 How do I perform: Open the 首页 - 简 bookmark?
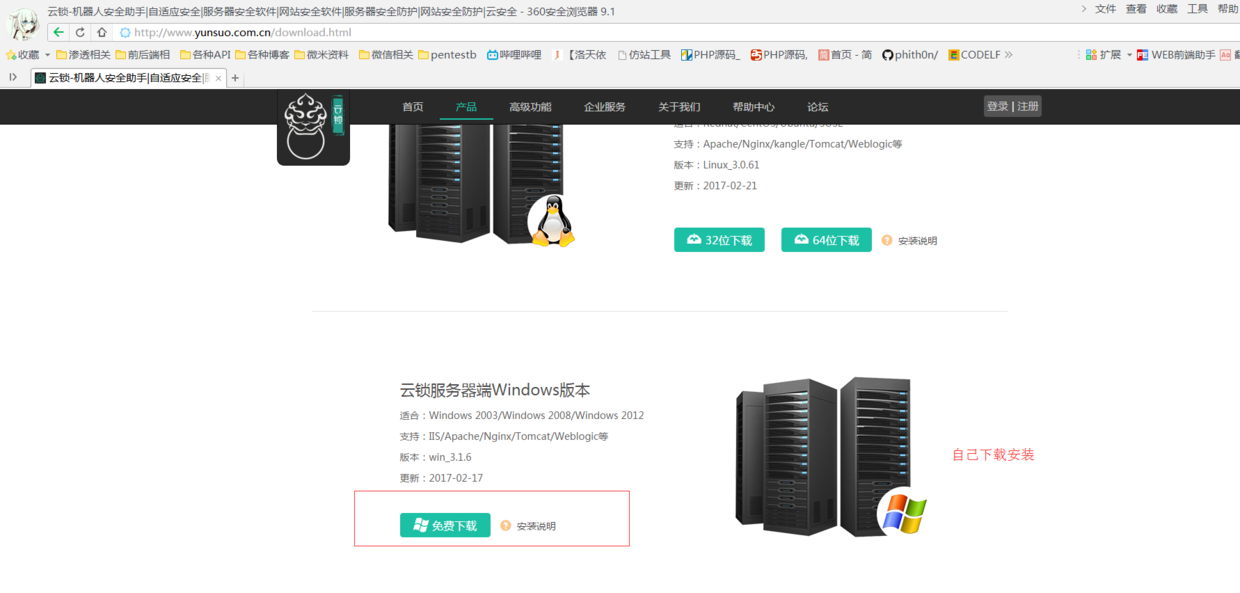[x=845, y=55]
